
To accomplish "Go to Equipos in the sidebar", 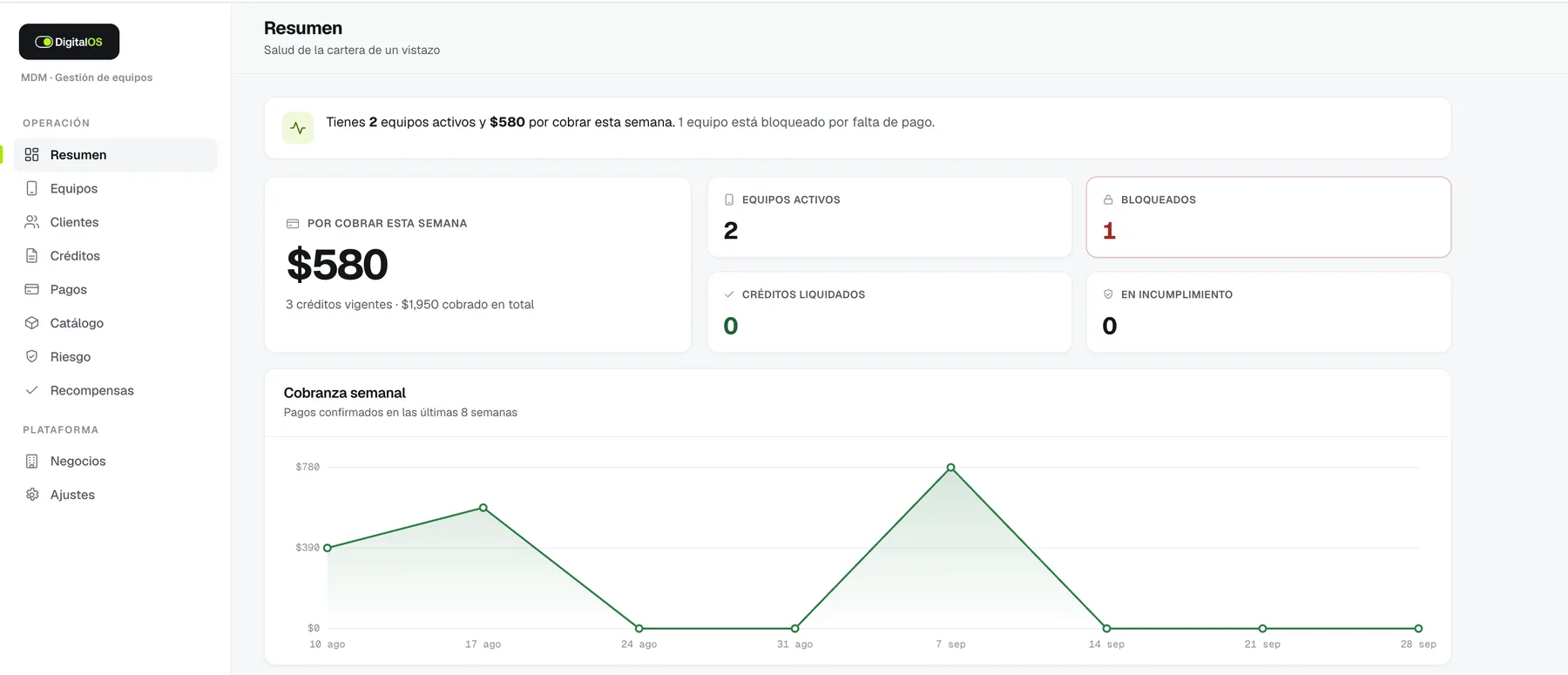I will (x=116, y=188).
